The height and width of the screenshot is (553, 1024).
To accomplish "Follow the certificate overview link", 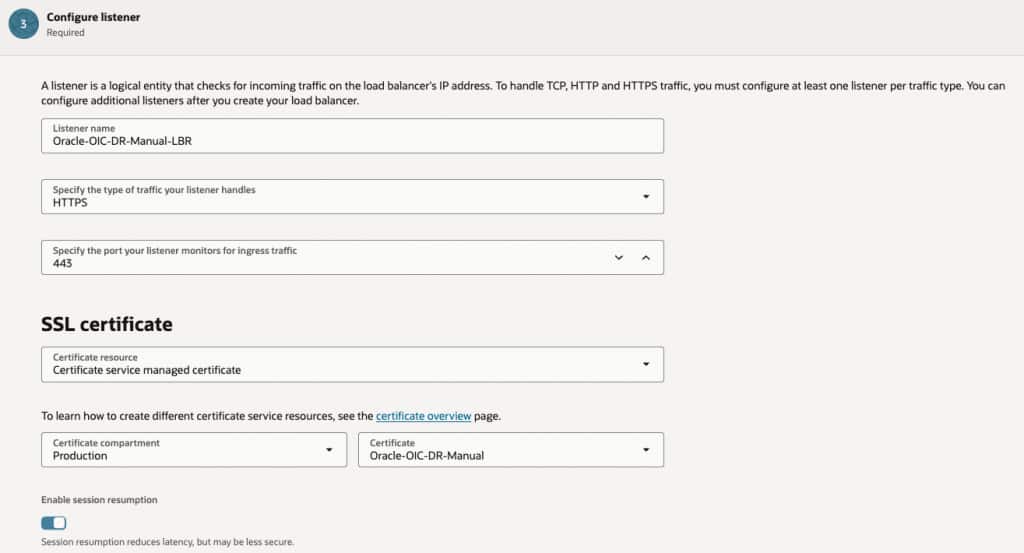I will [423, 416].
